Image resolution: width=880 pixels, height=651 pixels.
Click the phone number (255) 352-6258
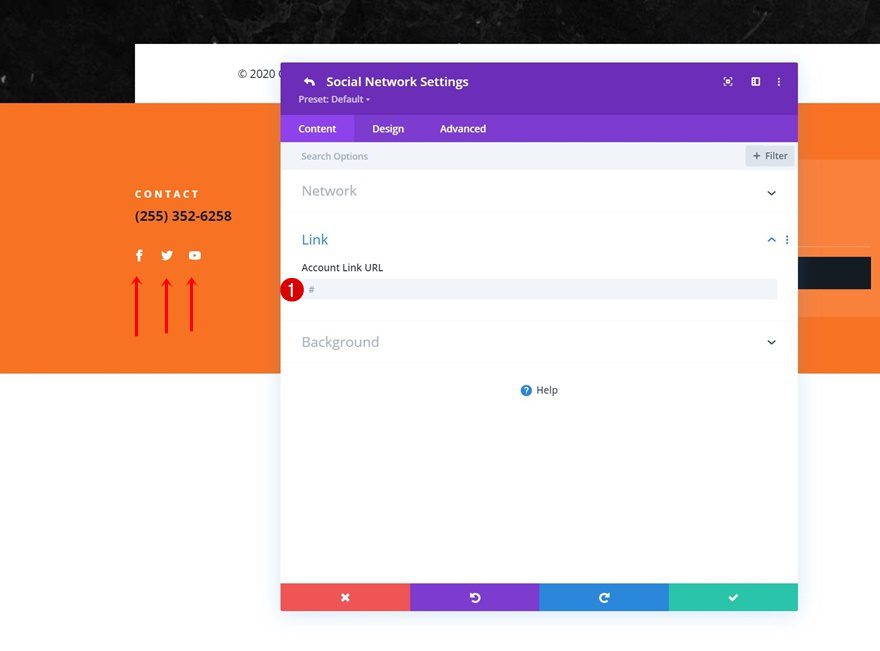[183, 216]
